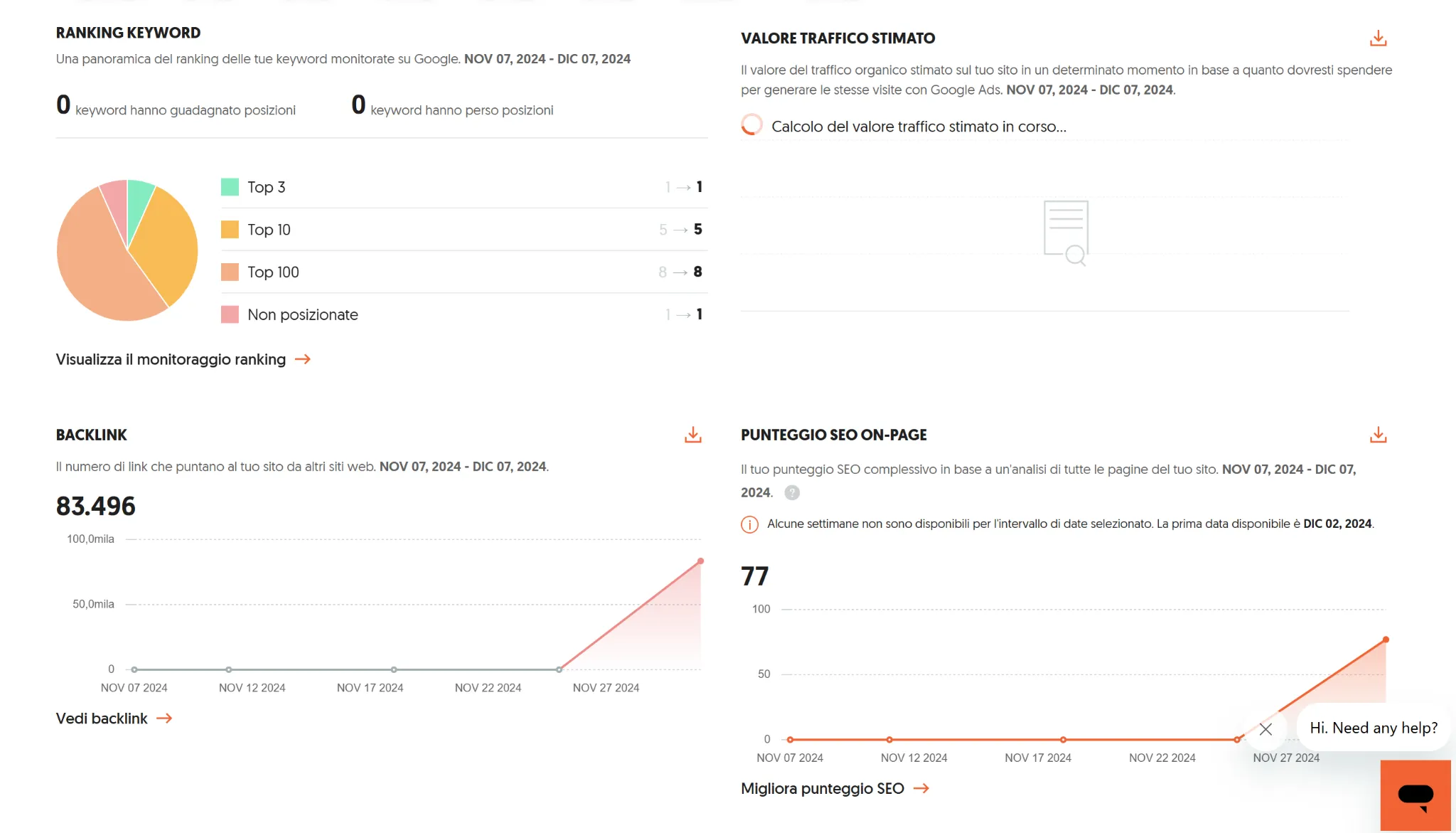
Task: Follow the 'Vedi backlink' link
Action: 101,718
